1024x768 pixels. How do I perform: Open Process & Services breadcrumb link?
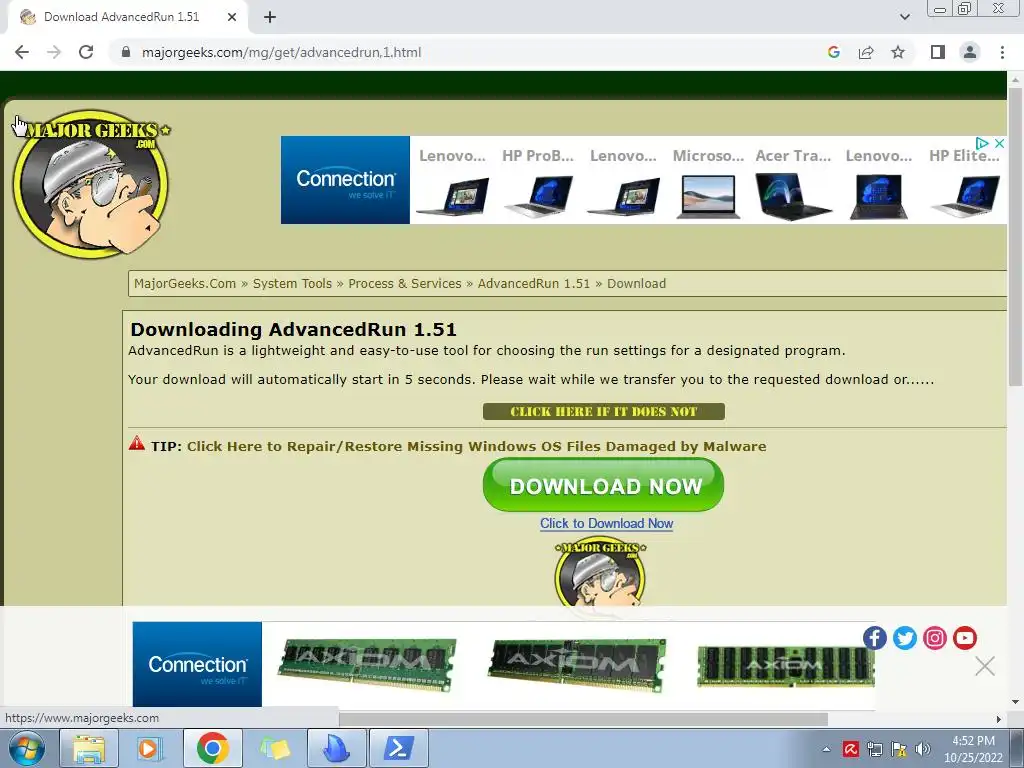404,283
